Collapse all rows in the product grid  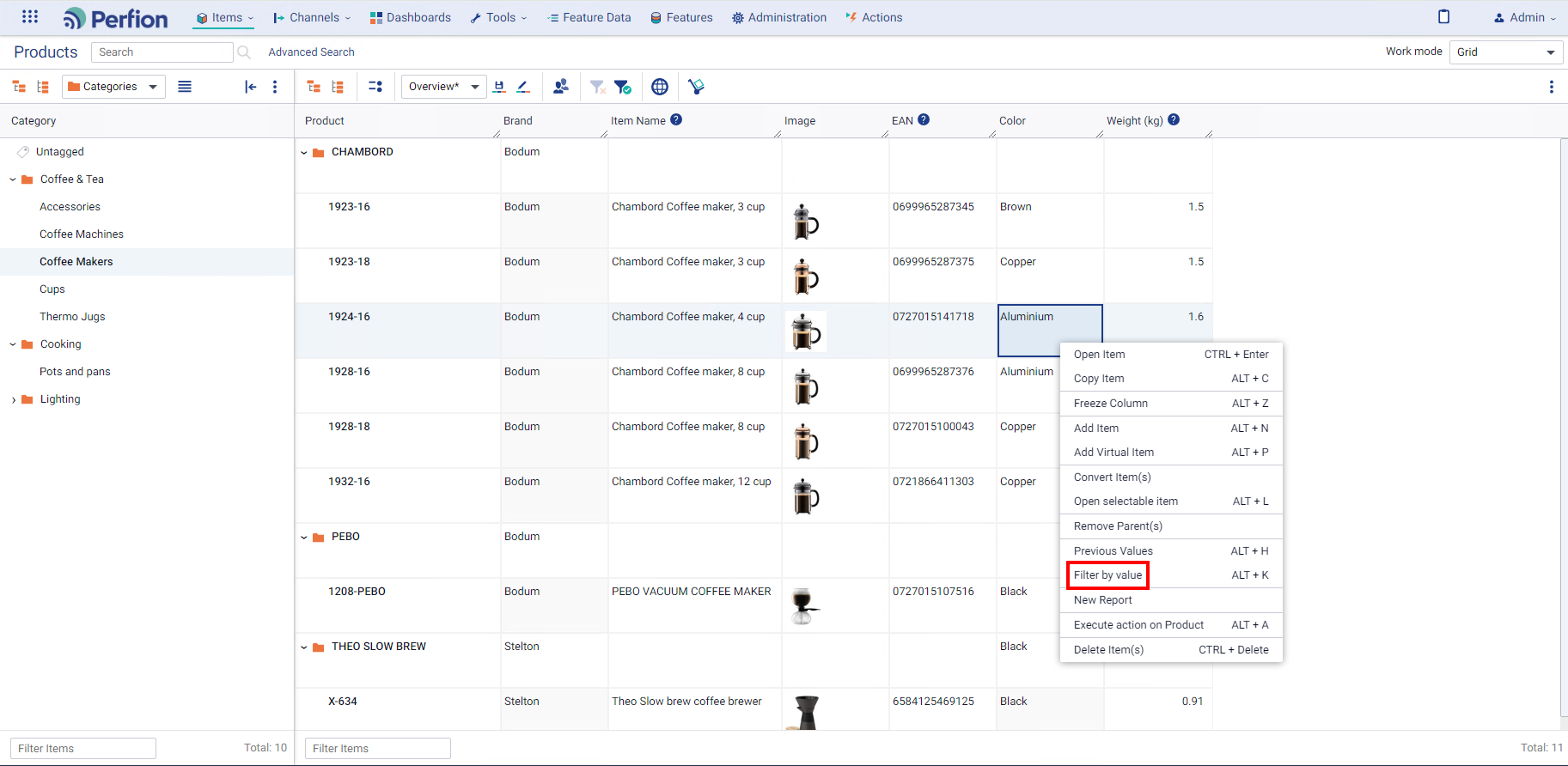(x=338, y=87)
